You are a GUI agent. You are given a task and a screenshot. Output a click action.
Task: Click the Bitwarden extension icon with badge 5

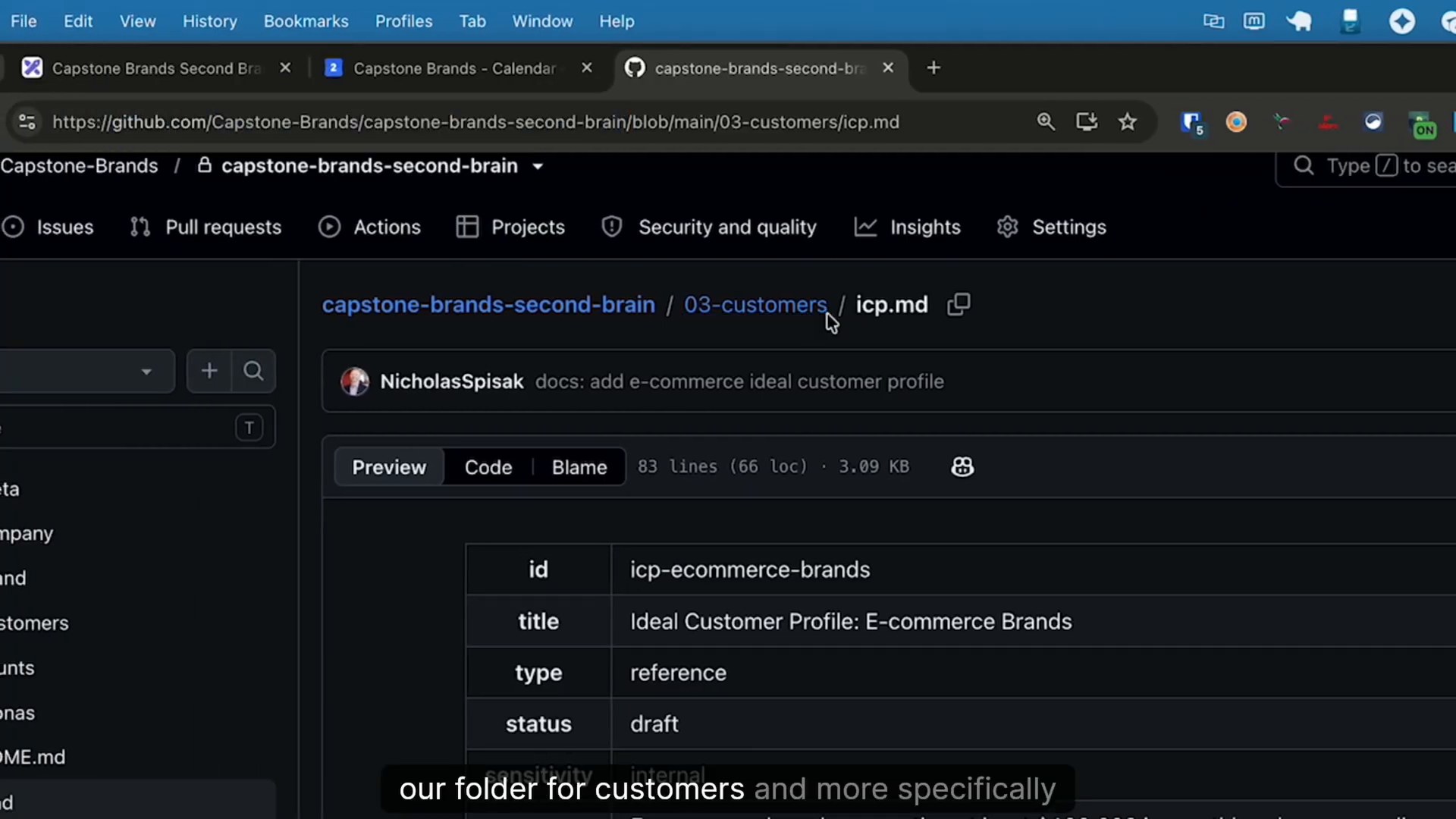tap(1192, 123)
